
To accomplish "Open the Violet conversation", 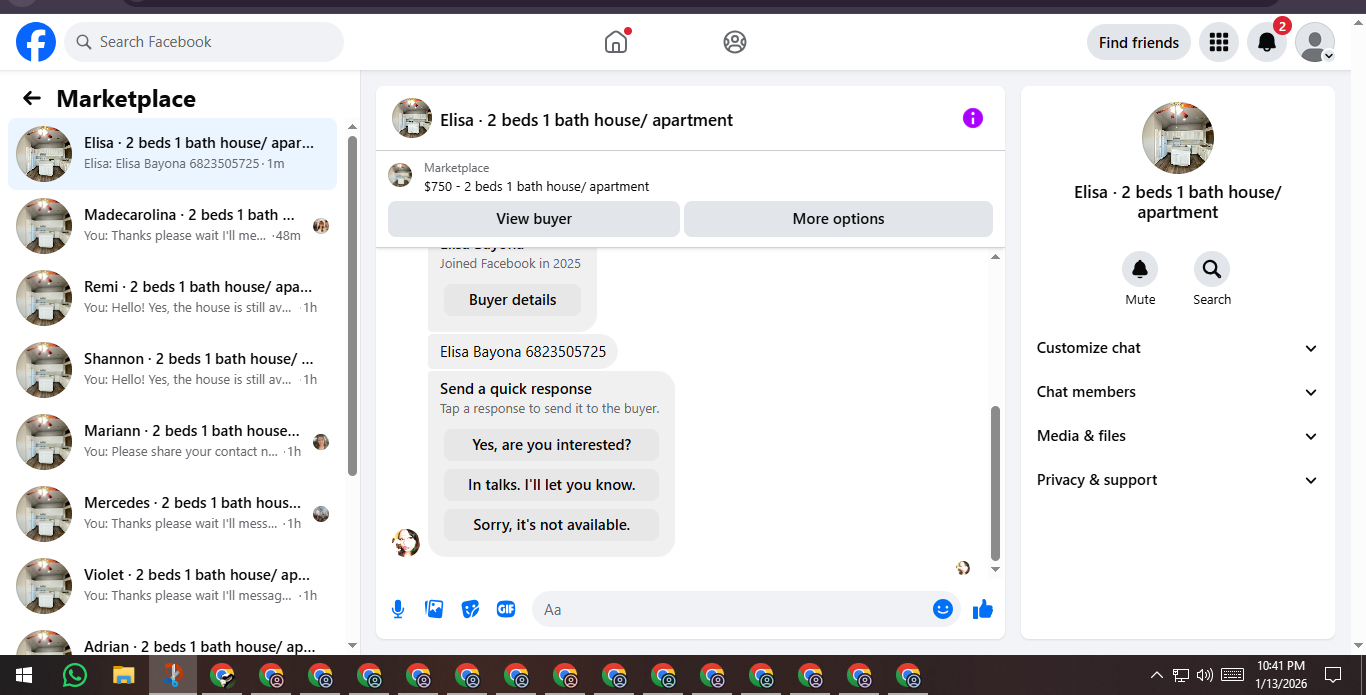I will coord(172,586).
